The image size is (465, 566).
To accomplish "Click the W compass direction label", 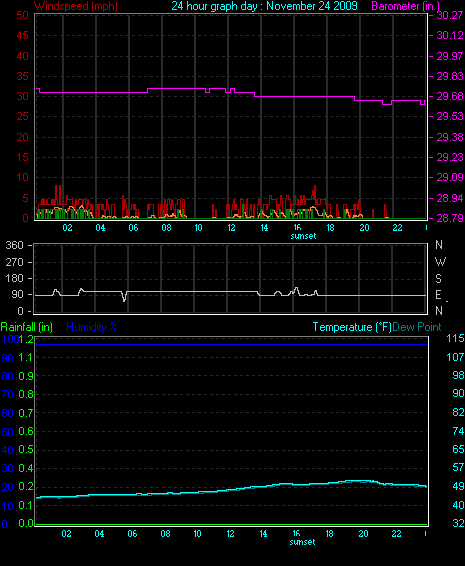I will point(440,261).
